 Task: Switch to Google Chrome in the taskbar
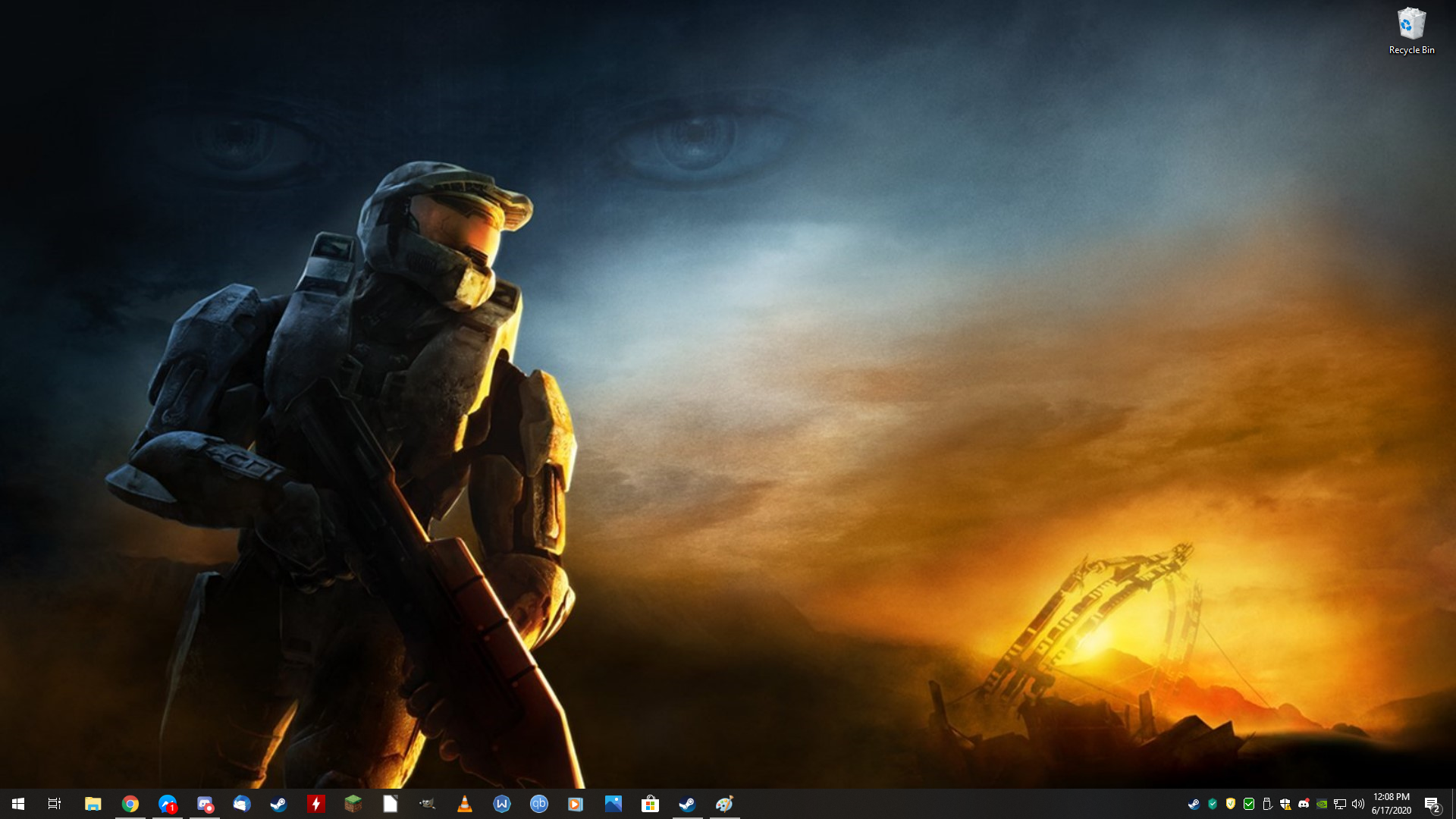(130, 804)
